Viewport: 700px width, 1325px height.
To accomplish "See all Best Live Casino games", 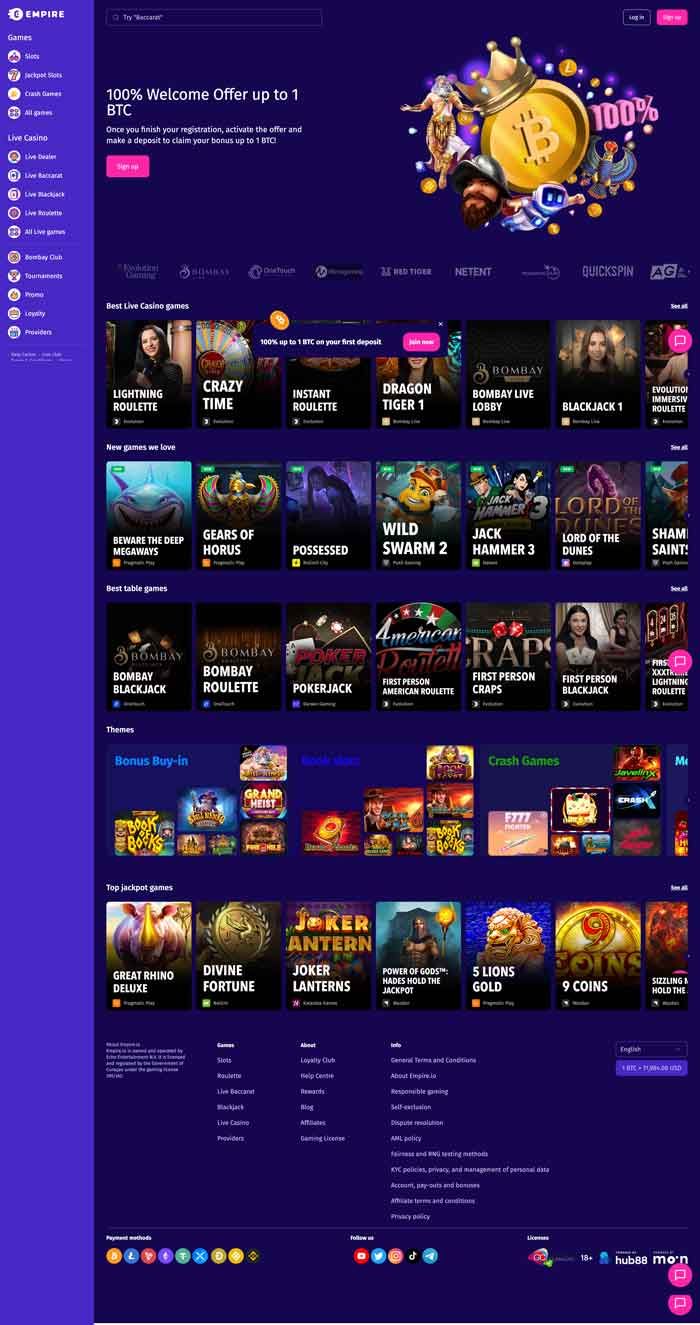I will [679, 306].
